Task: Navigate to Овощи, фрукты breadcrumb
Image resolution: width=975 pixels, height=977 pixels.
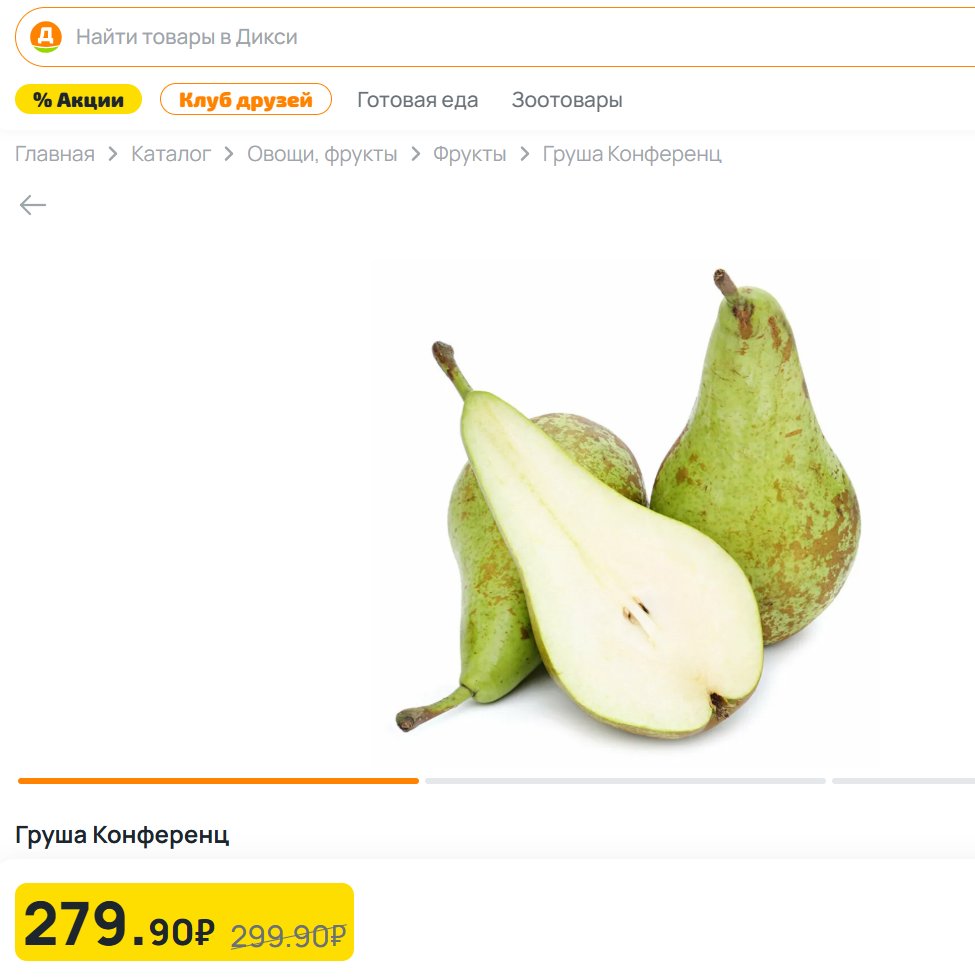Action: [322, 154]
